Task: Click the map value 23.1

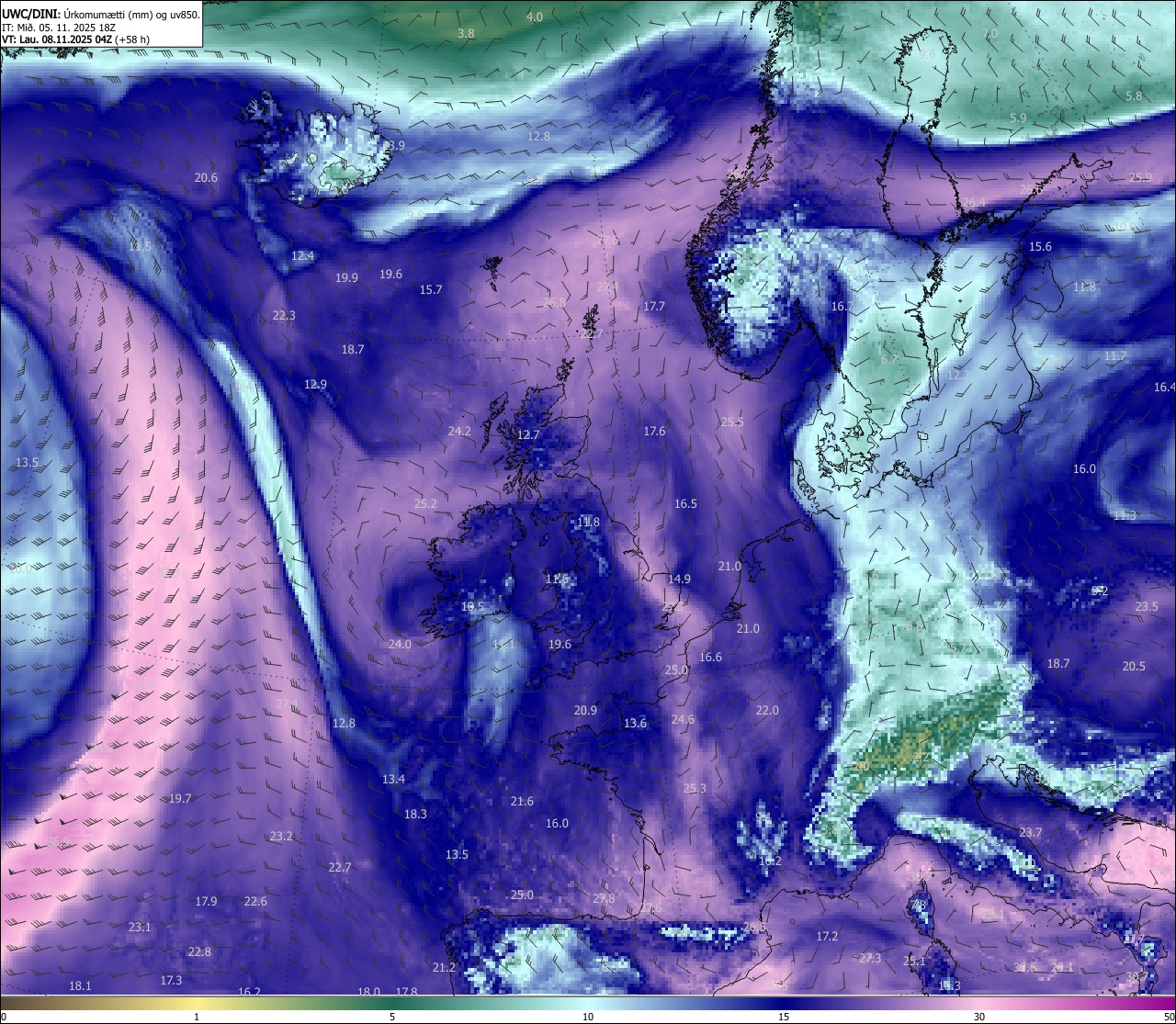Action: (140, 928)
